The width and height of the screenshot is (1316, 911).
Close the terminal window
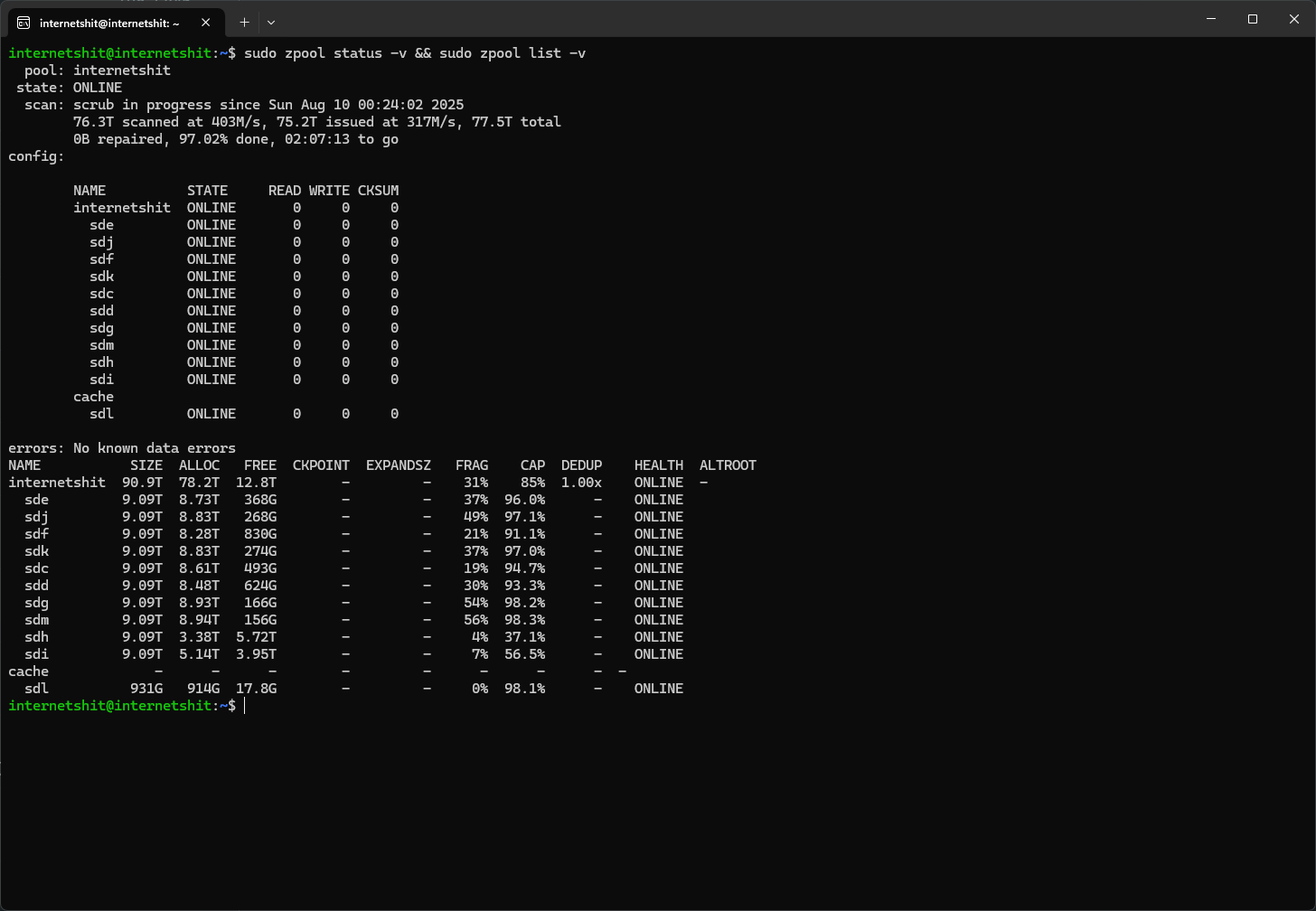click(x=1294, y=19)
